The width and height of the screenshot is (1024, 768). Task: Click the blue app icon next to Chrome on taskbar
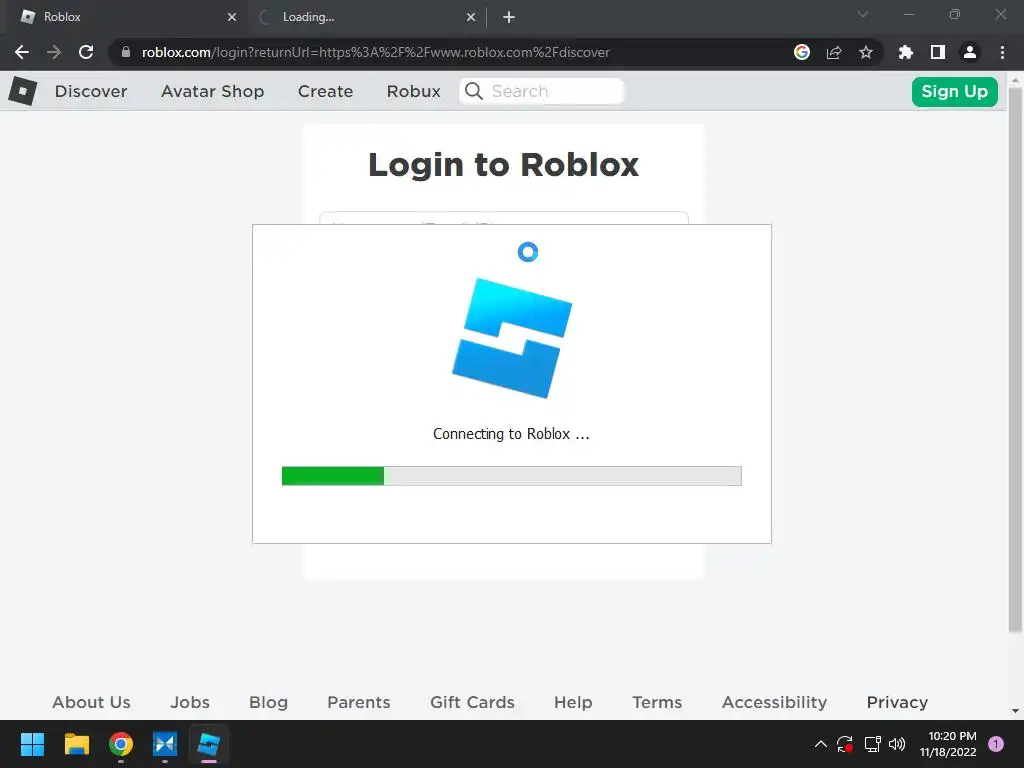coord(165,744)
